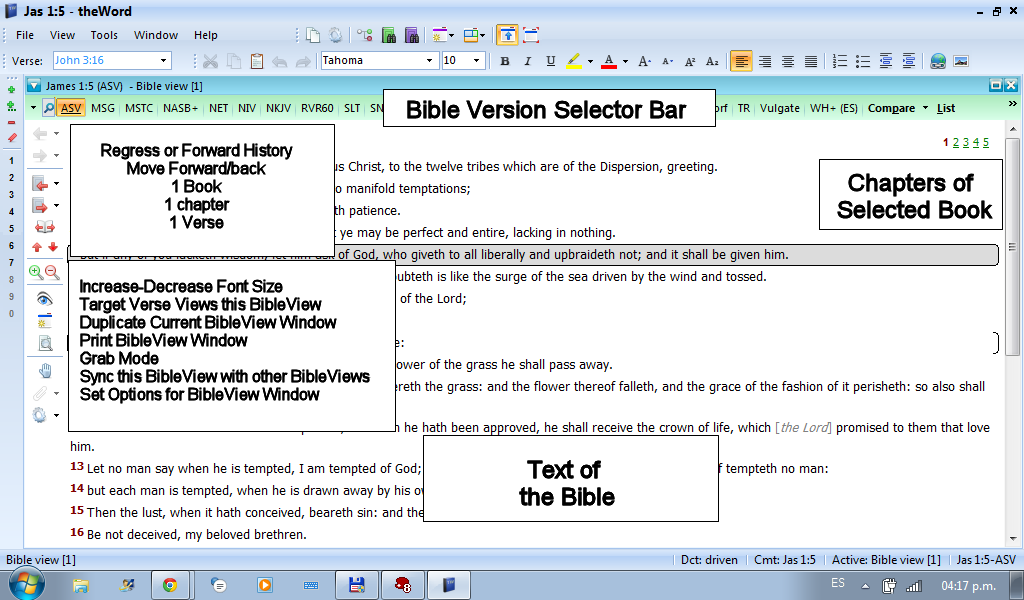The image size is (1024, 600).
Task: Click the red font color swatch
Action: coord(607,61)
